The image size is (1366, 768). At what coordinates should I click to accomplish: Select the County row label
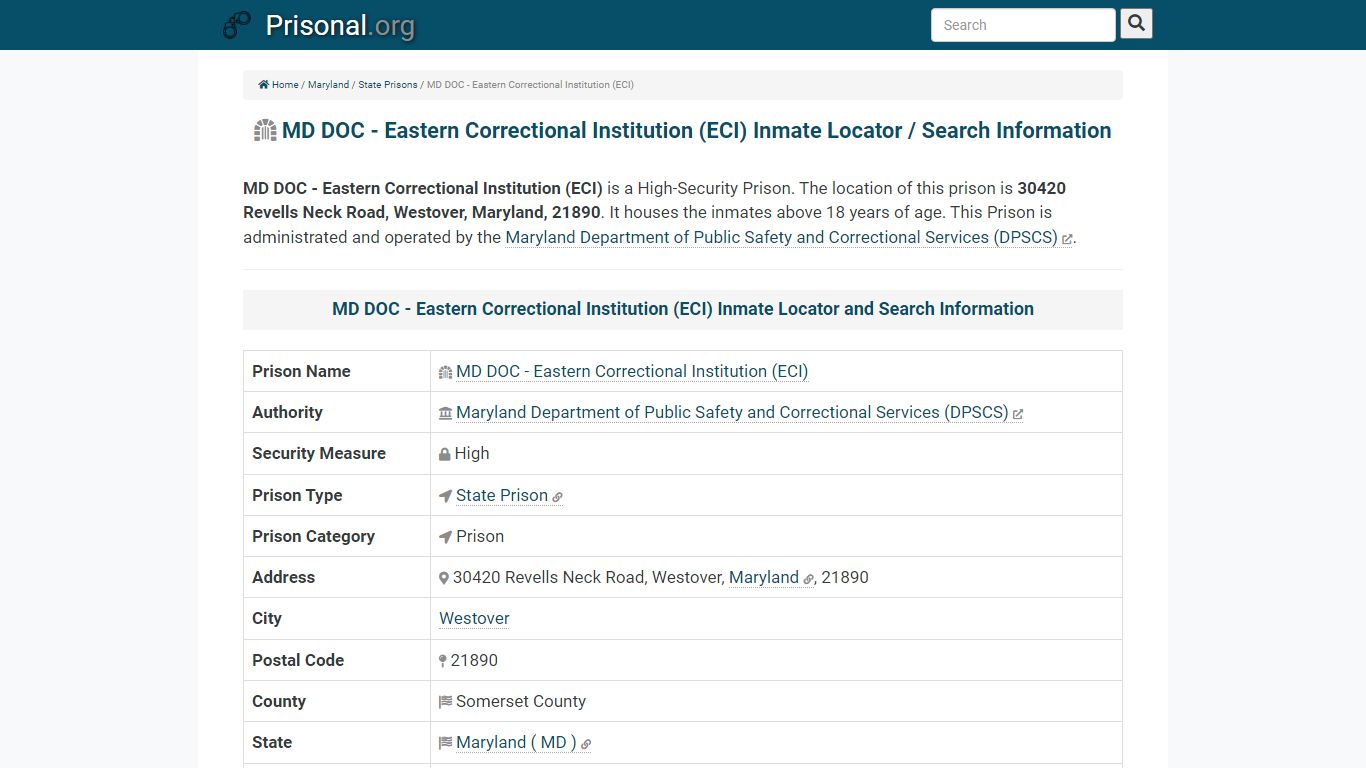coord(279,701)
